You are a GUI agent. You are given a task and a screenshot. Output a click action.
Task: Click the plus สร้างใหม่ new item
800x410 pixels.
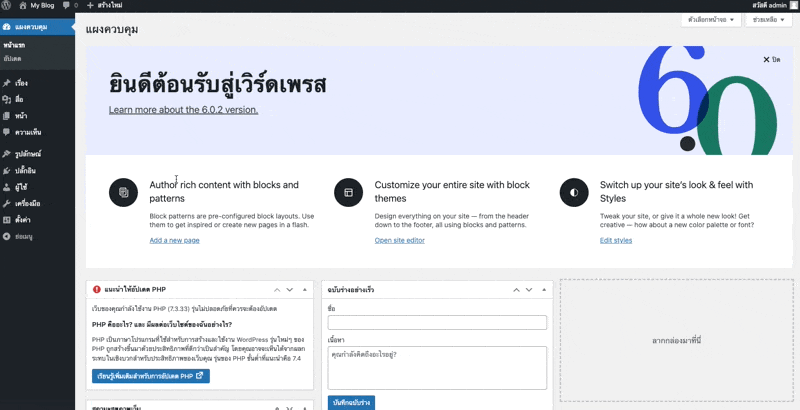click(x=104, y=6)
